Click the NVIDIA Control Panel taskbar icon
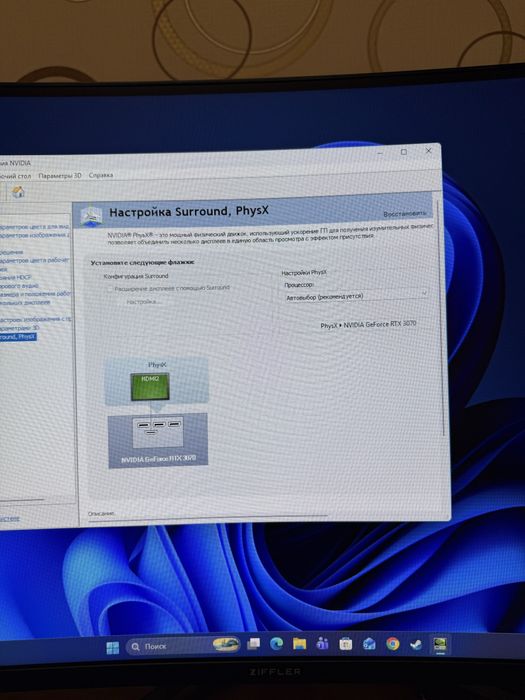 (x=440, y=645)
